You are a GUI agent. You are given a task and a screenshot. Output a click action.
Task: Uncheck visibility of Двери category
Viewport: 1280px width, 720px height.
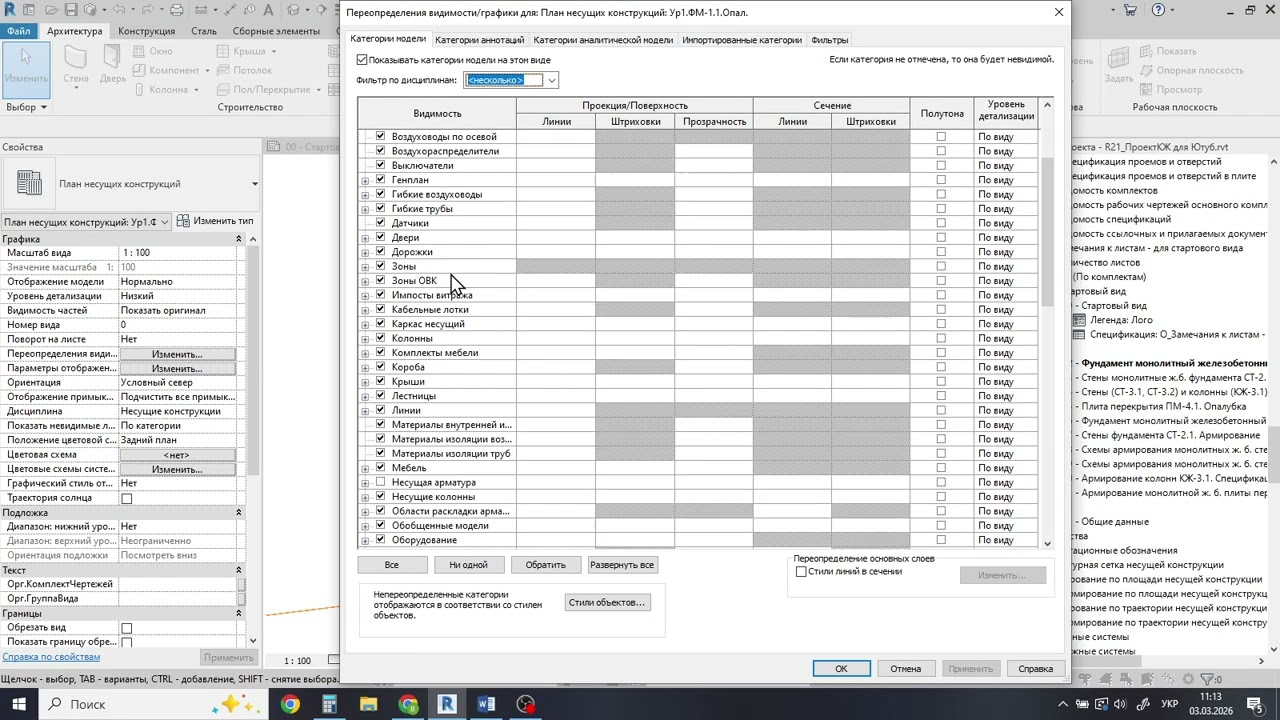[x=380, y=237]
